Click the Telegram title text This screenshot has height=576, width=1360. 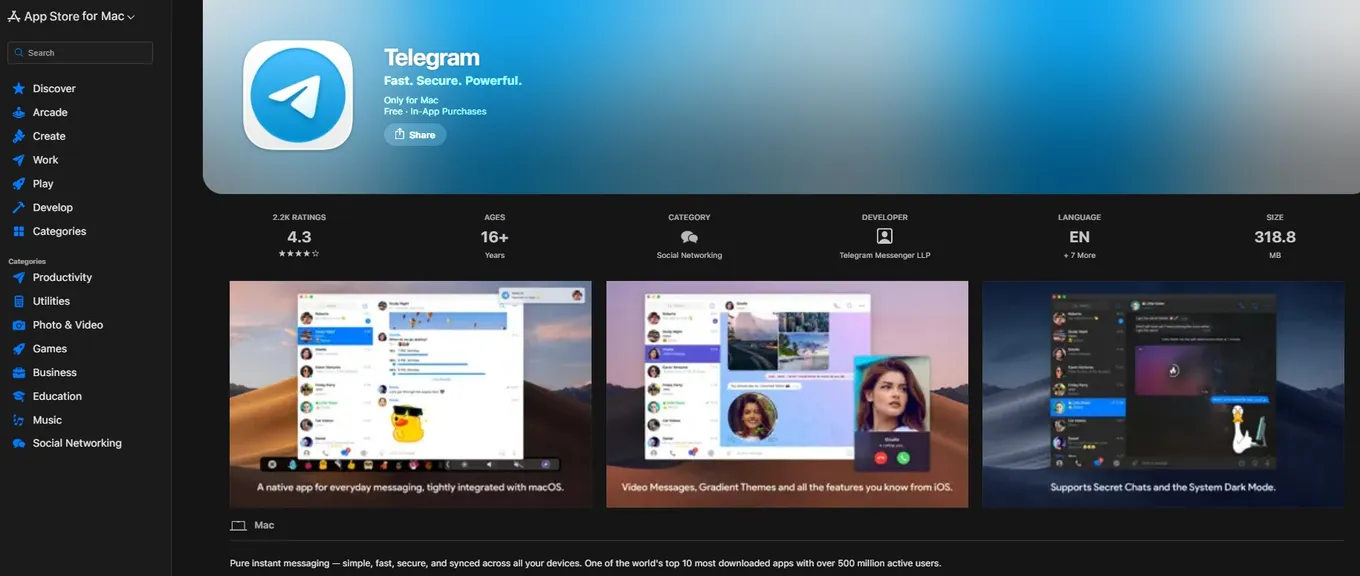pos(432,58)
